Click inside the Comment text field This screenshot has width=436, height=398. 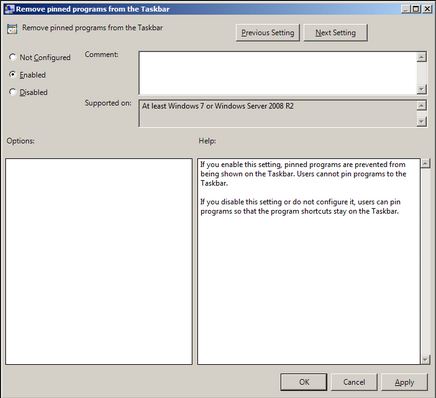point(278,73)
